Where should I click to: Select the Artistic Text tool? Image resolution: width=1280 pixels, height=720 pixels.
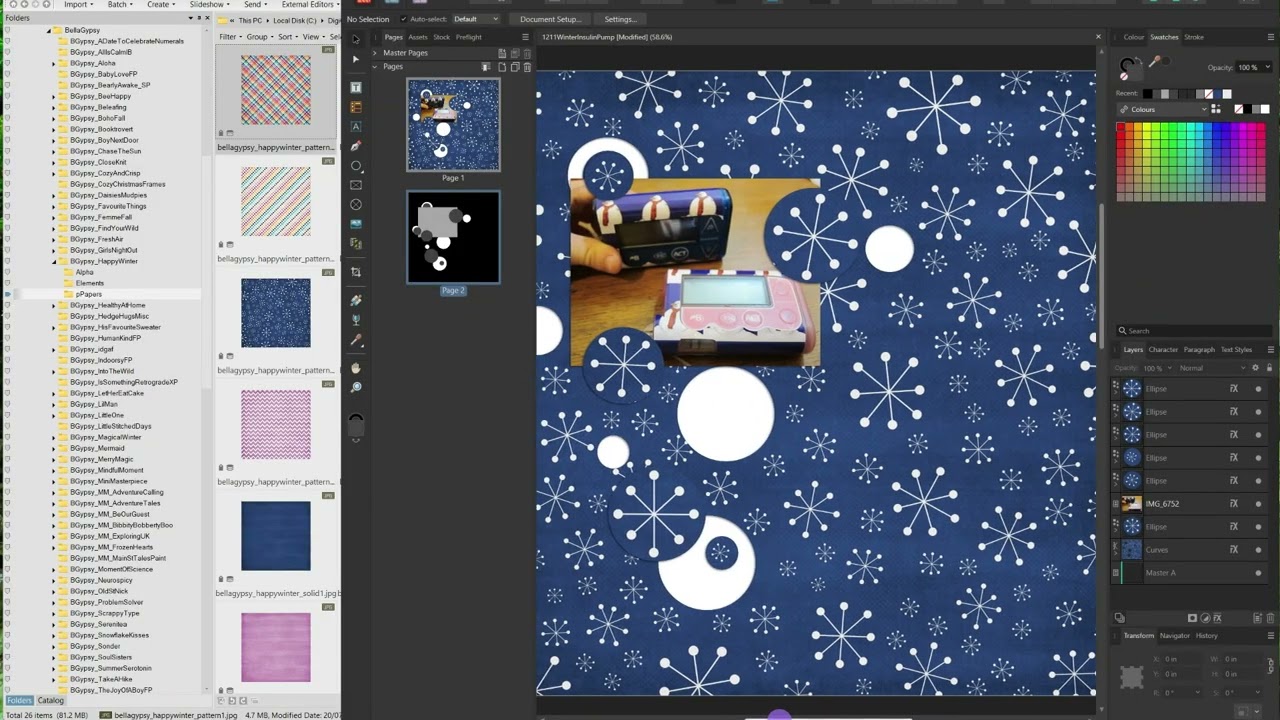click(x=356, y=127)
